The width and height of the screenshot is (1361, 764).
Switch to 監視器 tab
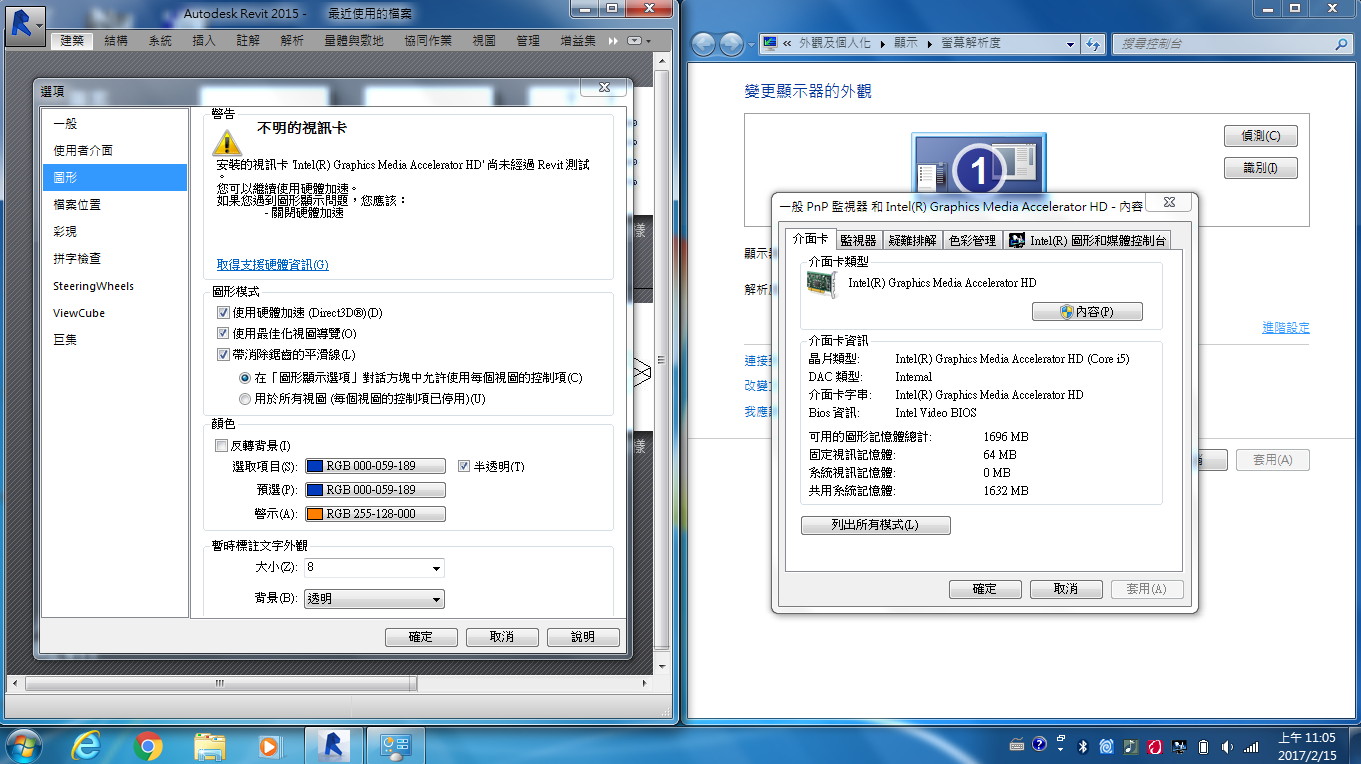click(858, 241)
